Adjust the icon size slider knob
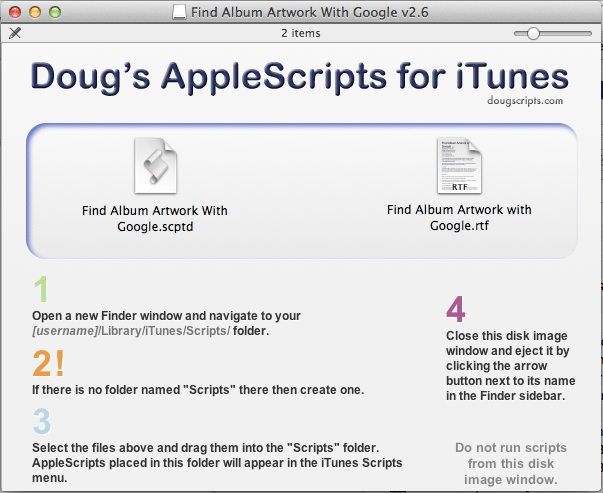 pyautogui.click(x=533, y=33)
